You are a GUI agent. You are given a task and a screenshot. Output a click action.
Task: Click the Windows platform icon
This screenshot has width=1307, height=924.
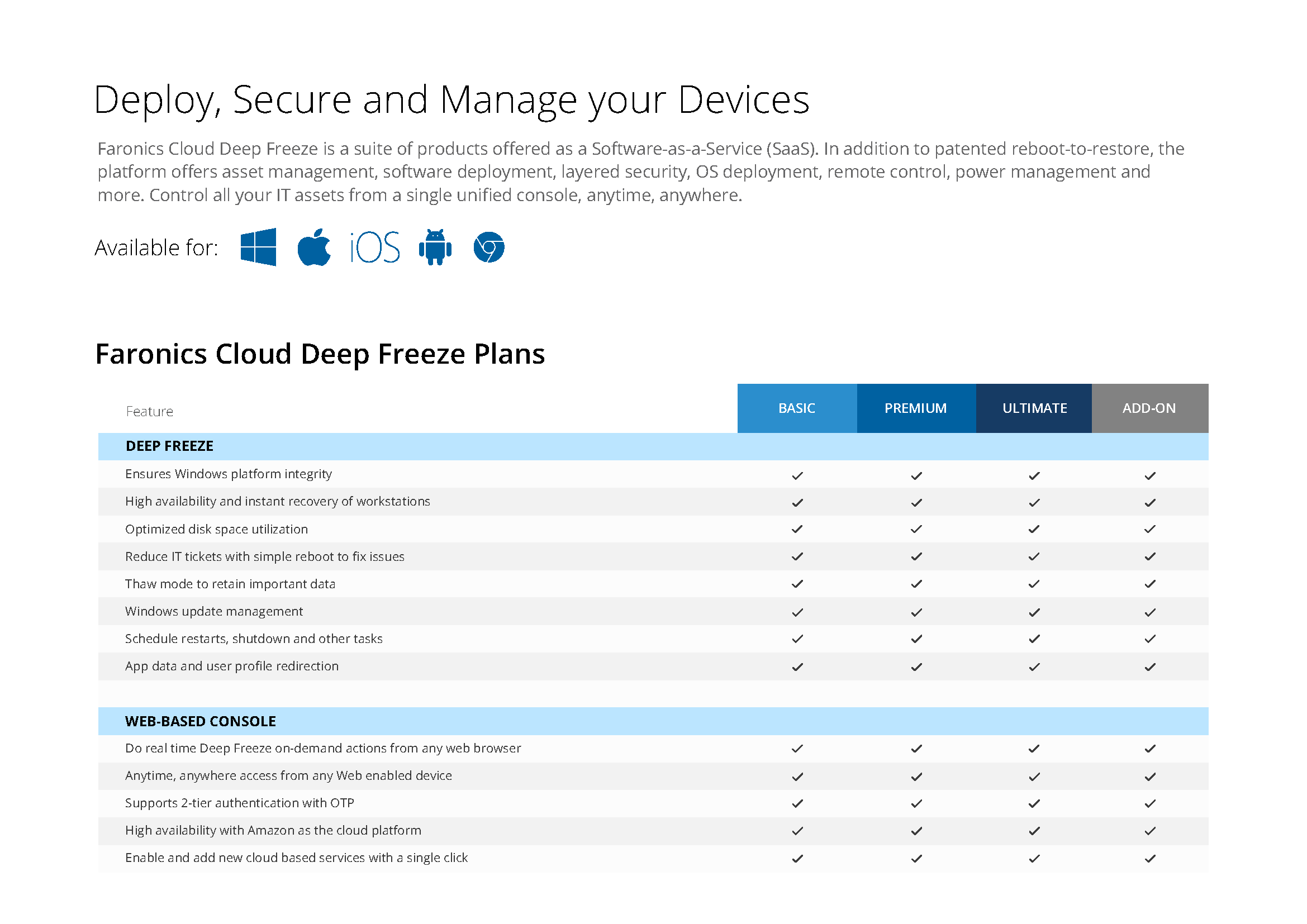[x=259, y=247]
